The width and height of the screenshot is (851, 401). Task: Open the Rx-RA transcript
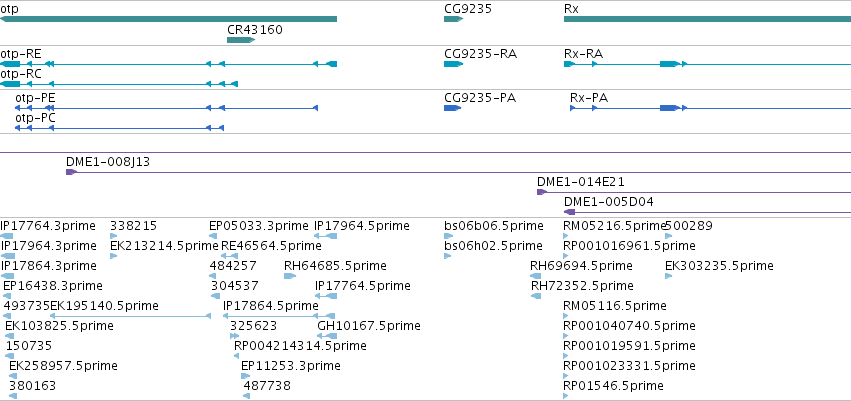707,64
